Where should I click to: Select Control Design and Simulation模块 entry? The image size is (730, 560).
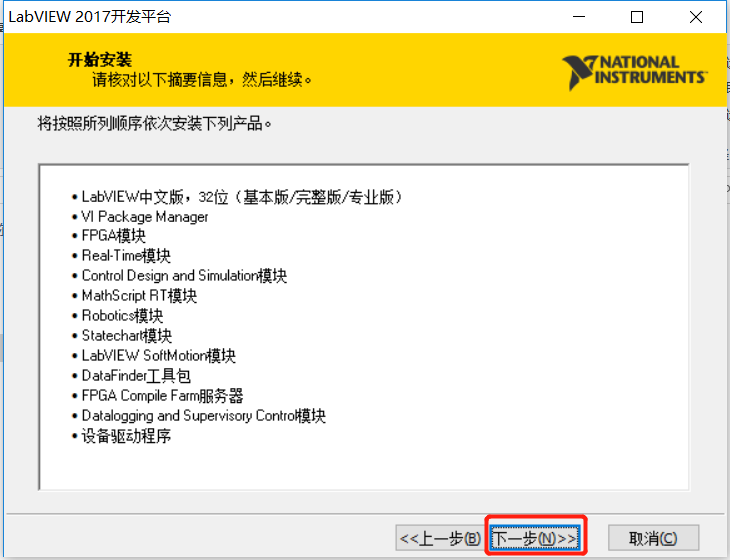click(180, 275)
